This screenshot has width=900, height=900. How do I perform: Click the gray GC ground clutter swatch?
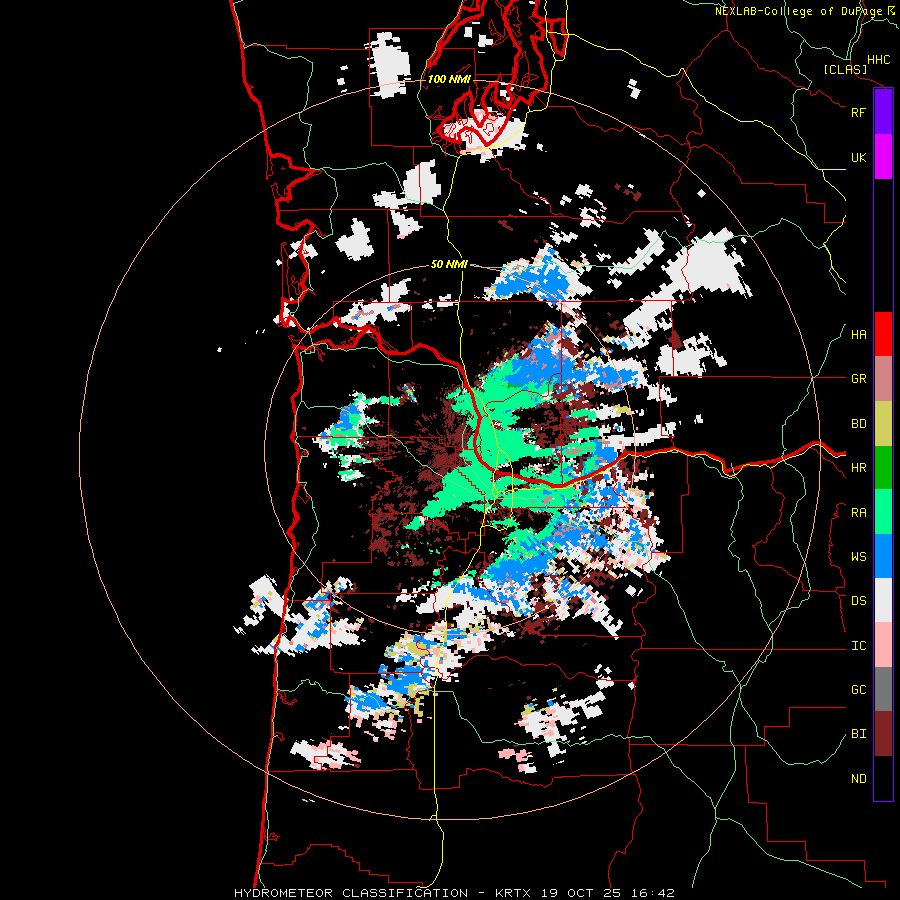pyautogui.click(x=883, y=689)
